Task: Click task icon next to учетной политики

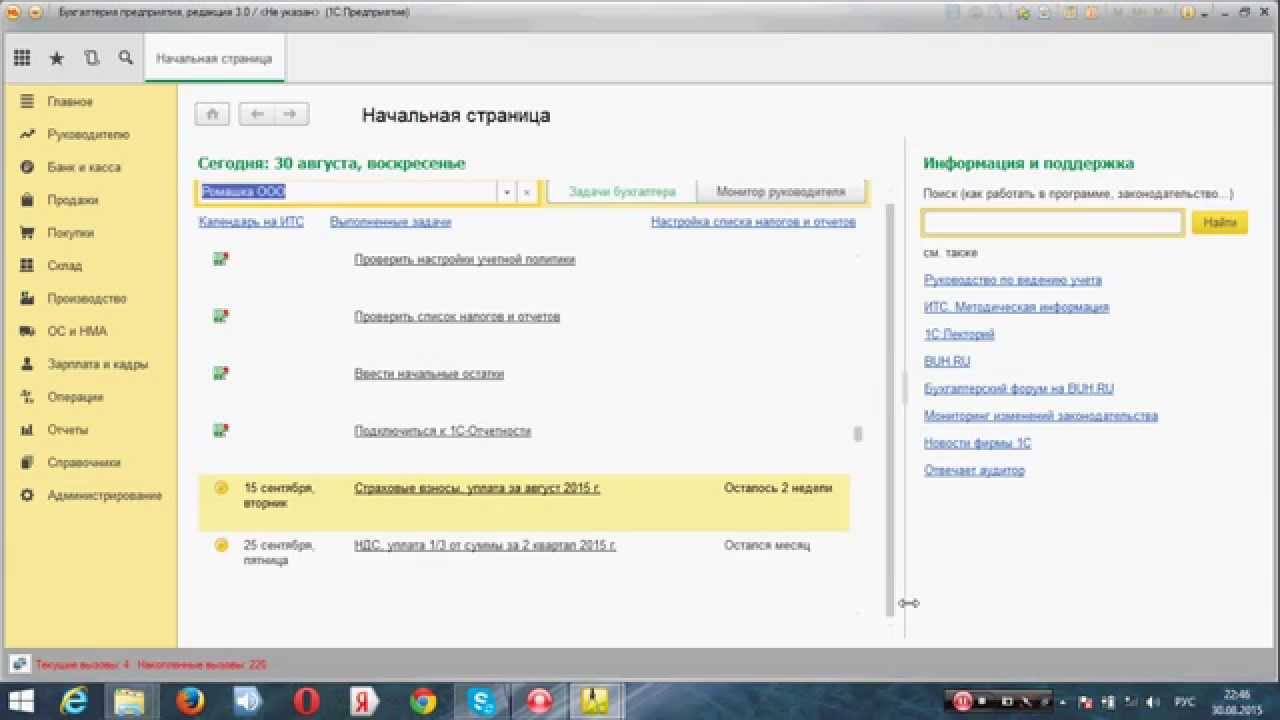Action: point(220,259)
